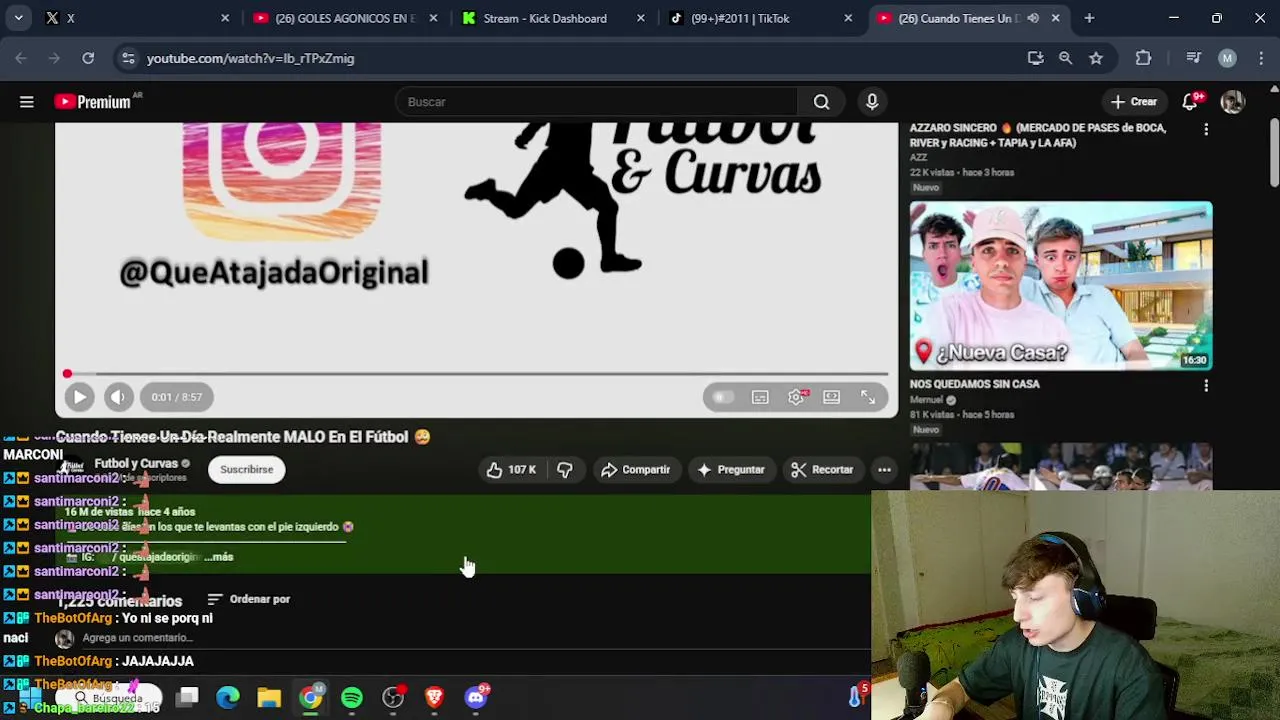Mute the Cuando Tienes tab audio
Image resolution: width=1280 pixels, height=720 pixels.
(1033, 18)
